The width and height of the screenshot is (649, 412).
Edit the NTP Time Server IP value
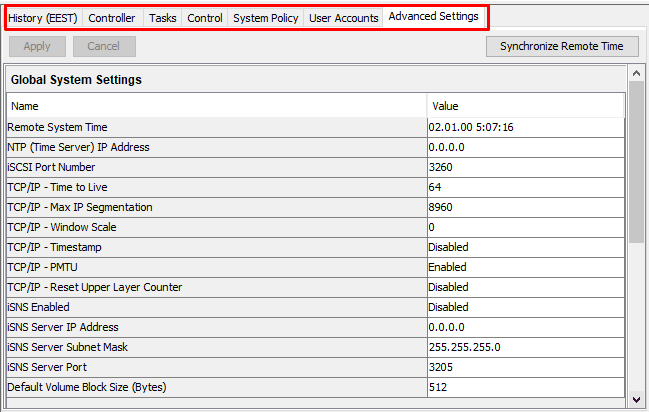(x=524, y=147)
